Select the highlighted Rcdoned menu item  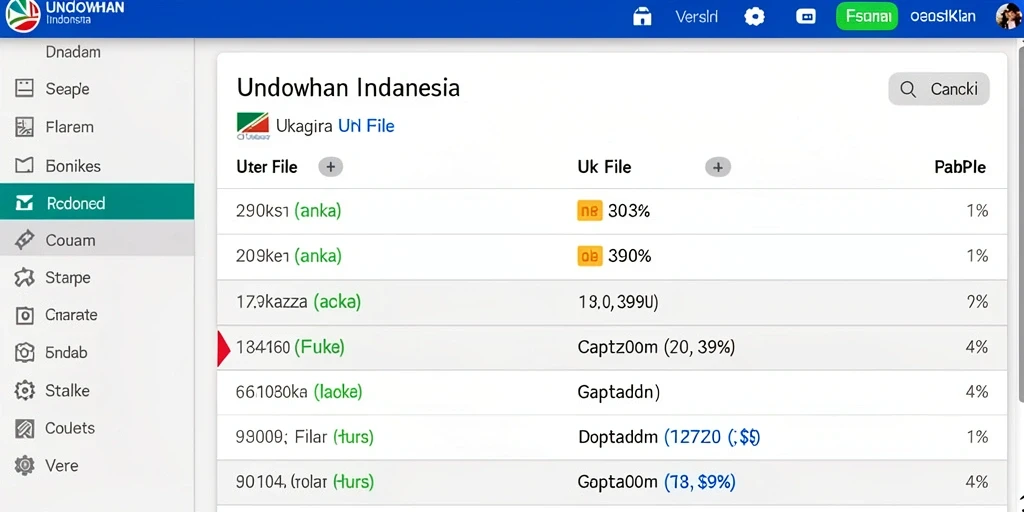coord(97,203)
